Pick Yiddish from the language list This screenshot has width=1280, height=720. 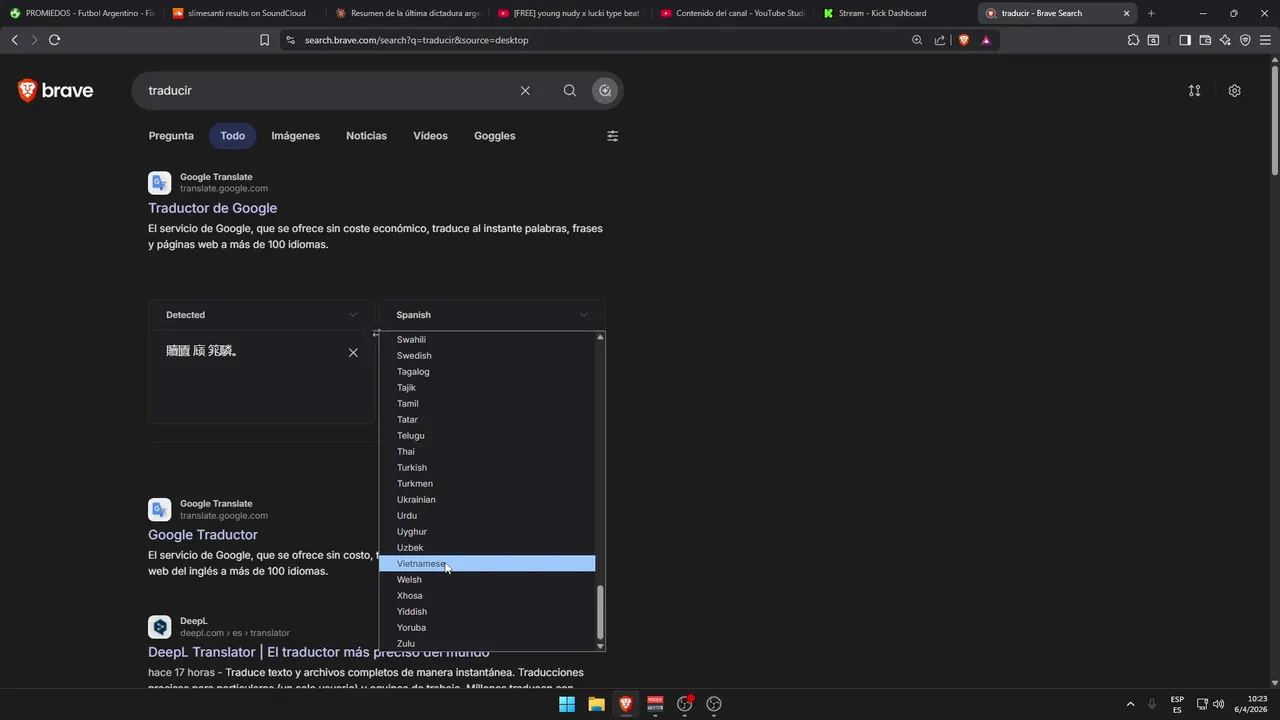pos(487,612)
